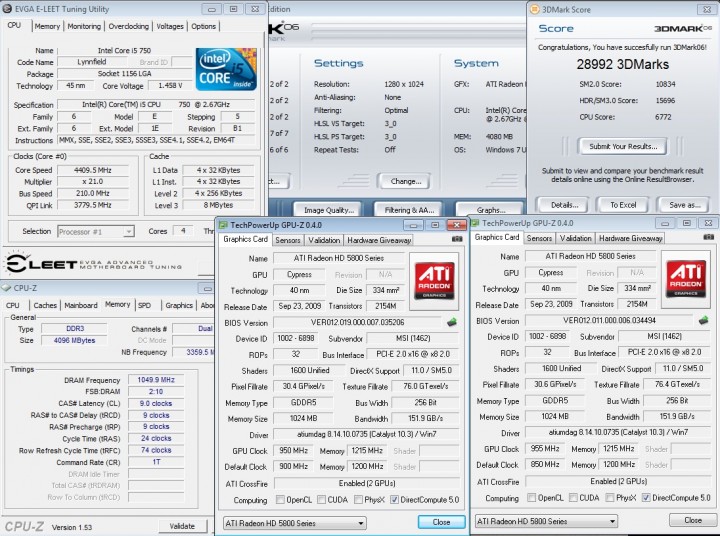Select Validation tab in right GPU-Z
This screenshot has width=720, height=536.
[x=576, y=238]
